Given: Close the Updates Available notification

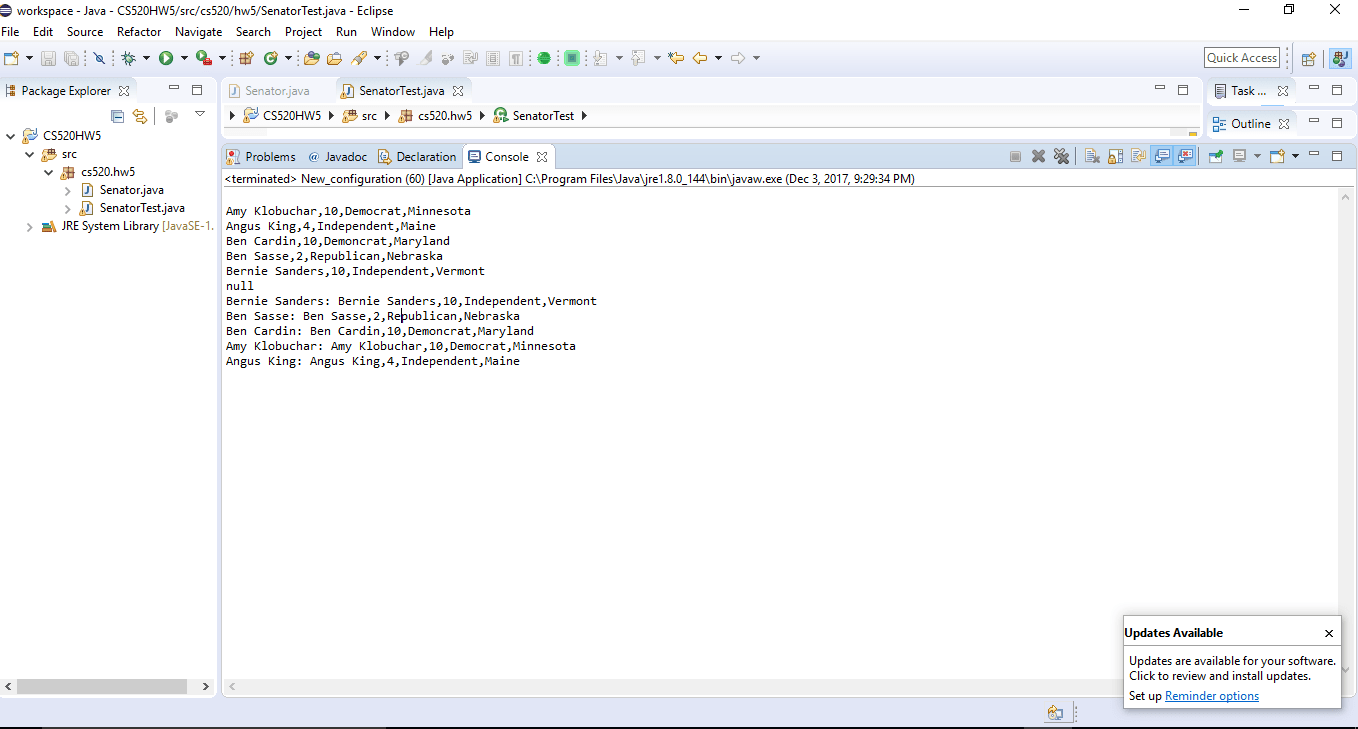Looking at the screenshot, I should coord(1328,633).
